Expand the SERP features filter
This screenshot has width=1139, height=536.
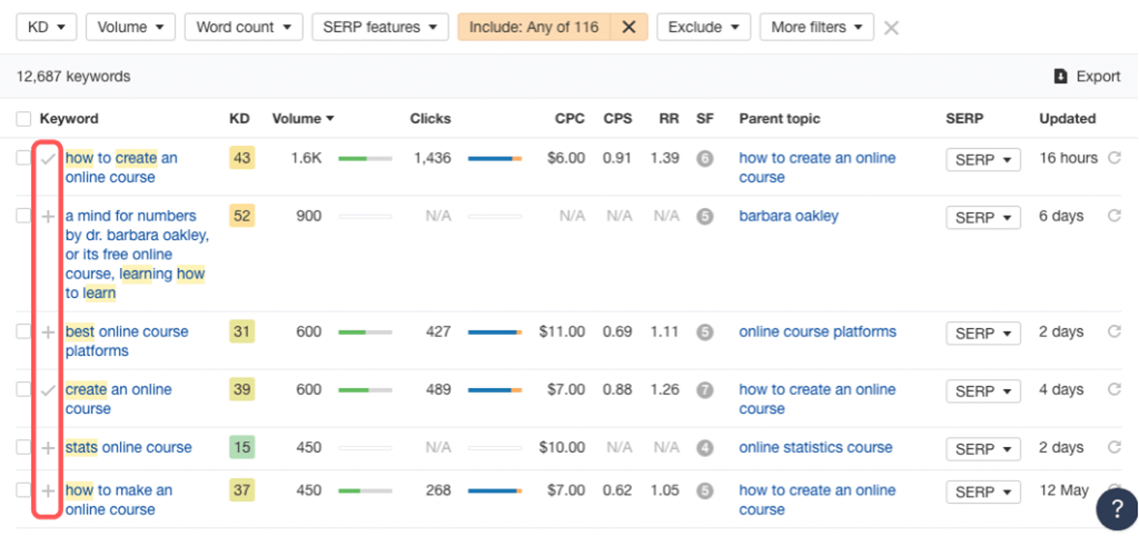[380, 27]
